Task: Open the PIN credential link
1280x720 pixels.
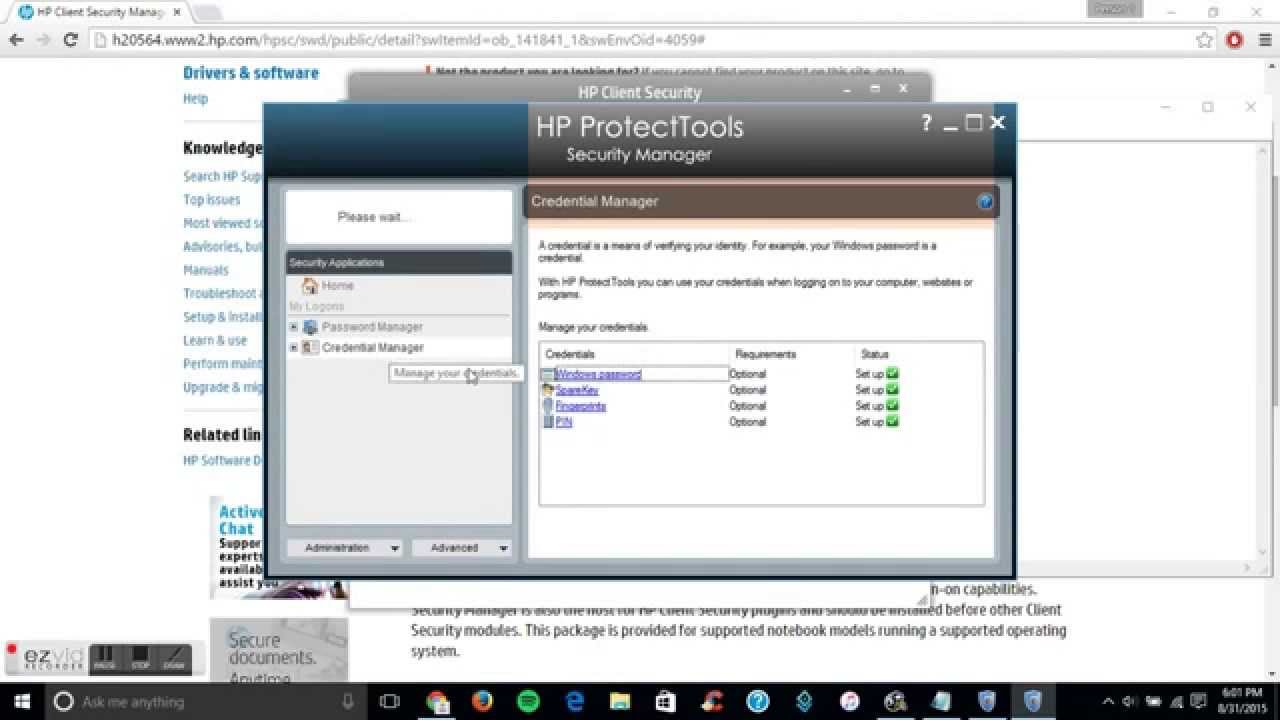Action: click(564, 422)
